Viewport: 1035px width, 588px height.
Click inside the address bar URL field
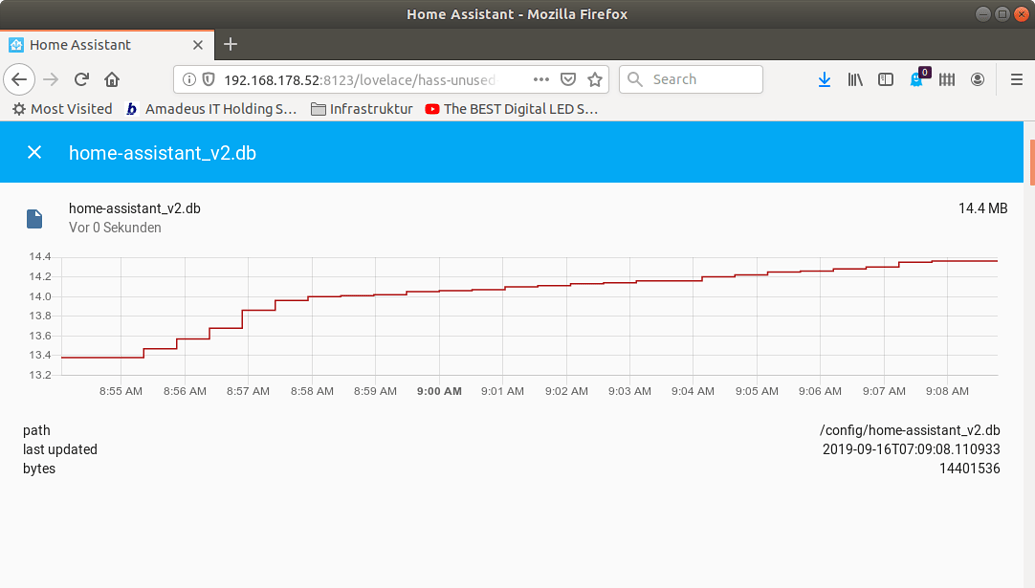tap(350, 79)
